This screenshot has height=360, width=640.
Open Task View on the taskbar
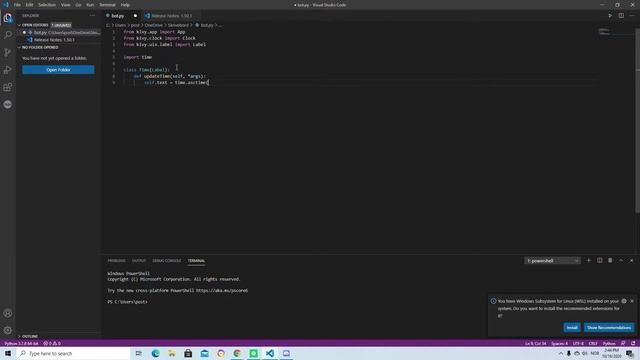[139, 353]
